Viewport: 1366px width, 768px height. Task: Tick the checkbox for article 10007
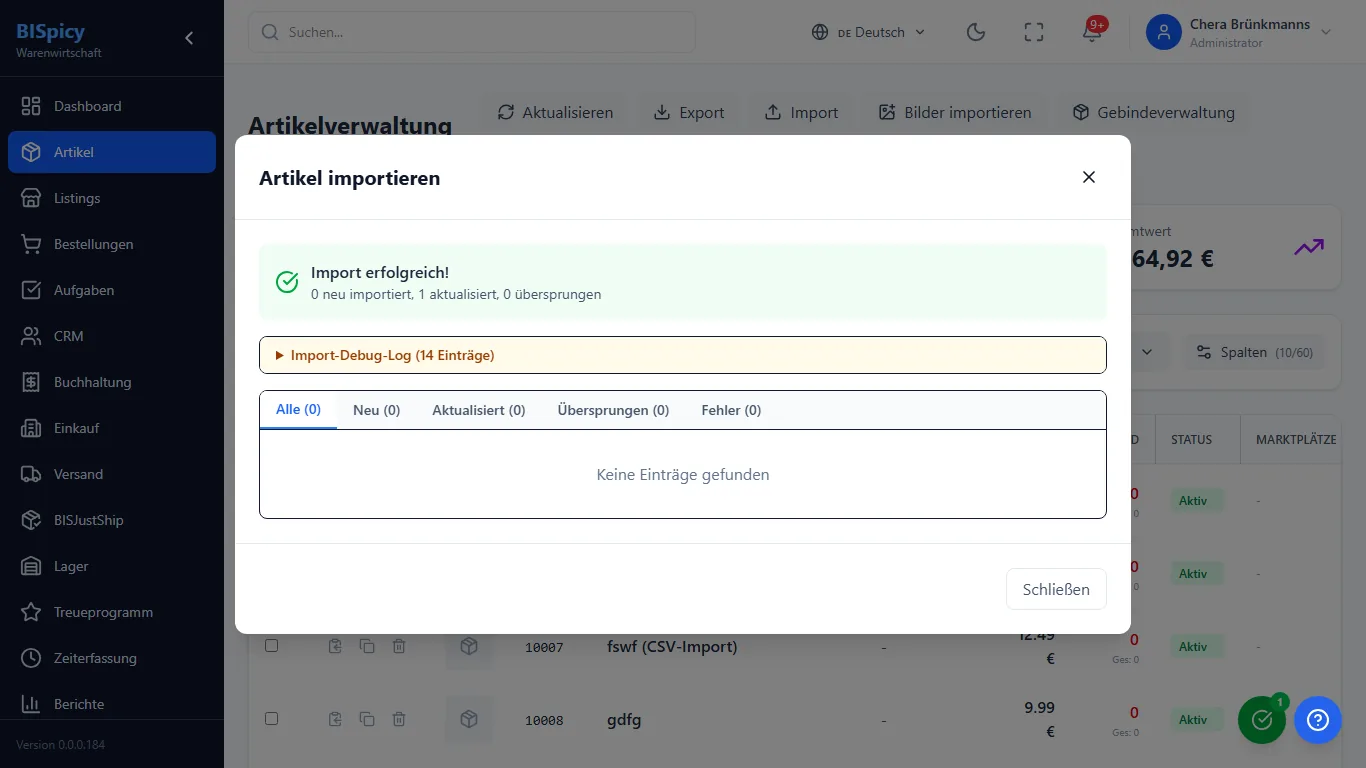271,646
